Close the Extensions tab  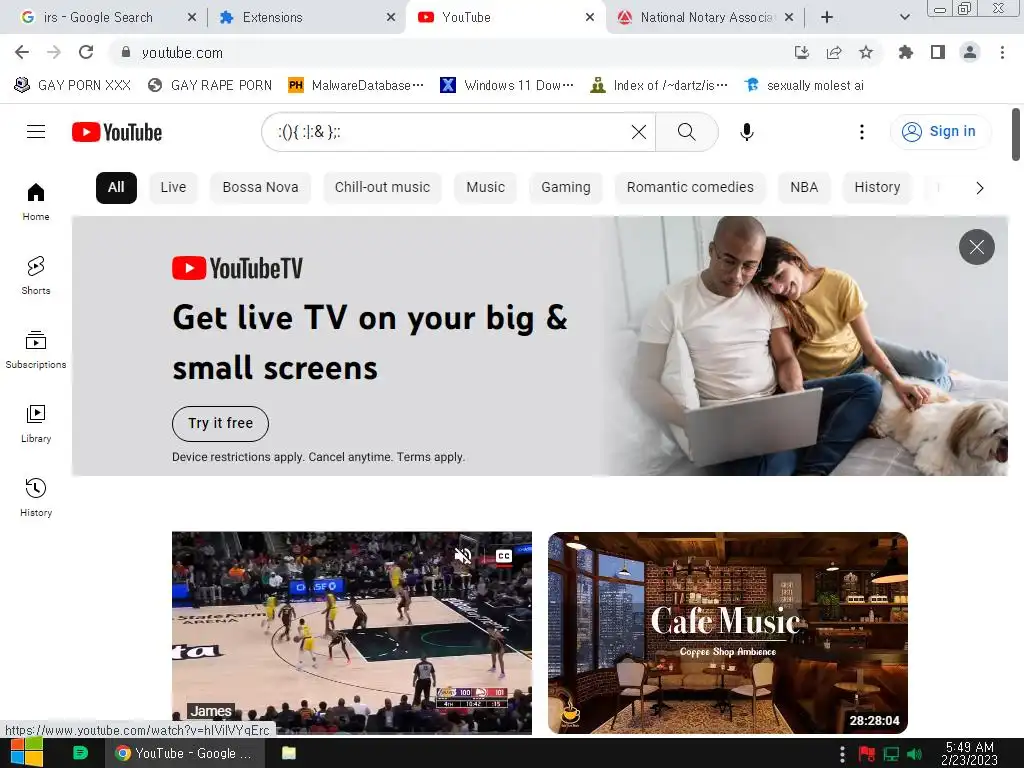click(x=391, y=17)
